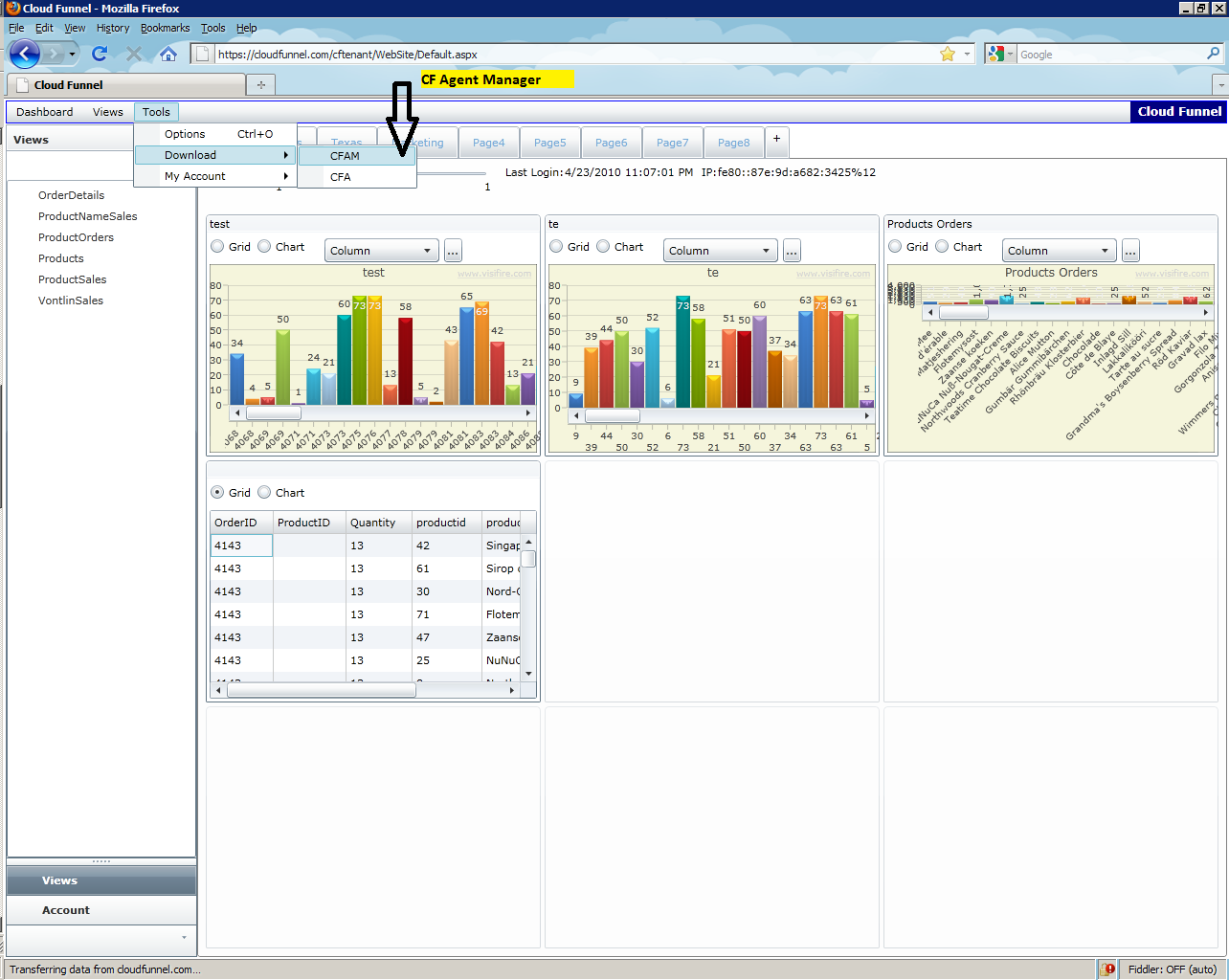Select Grid radio above the OrderID table

[217, 493]
